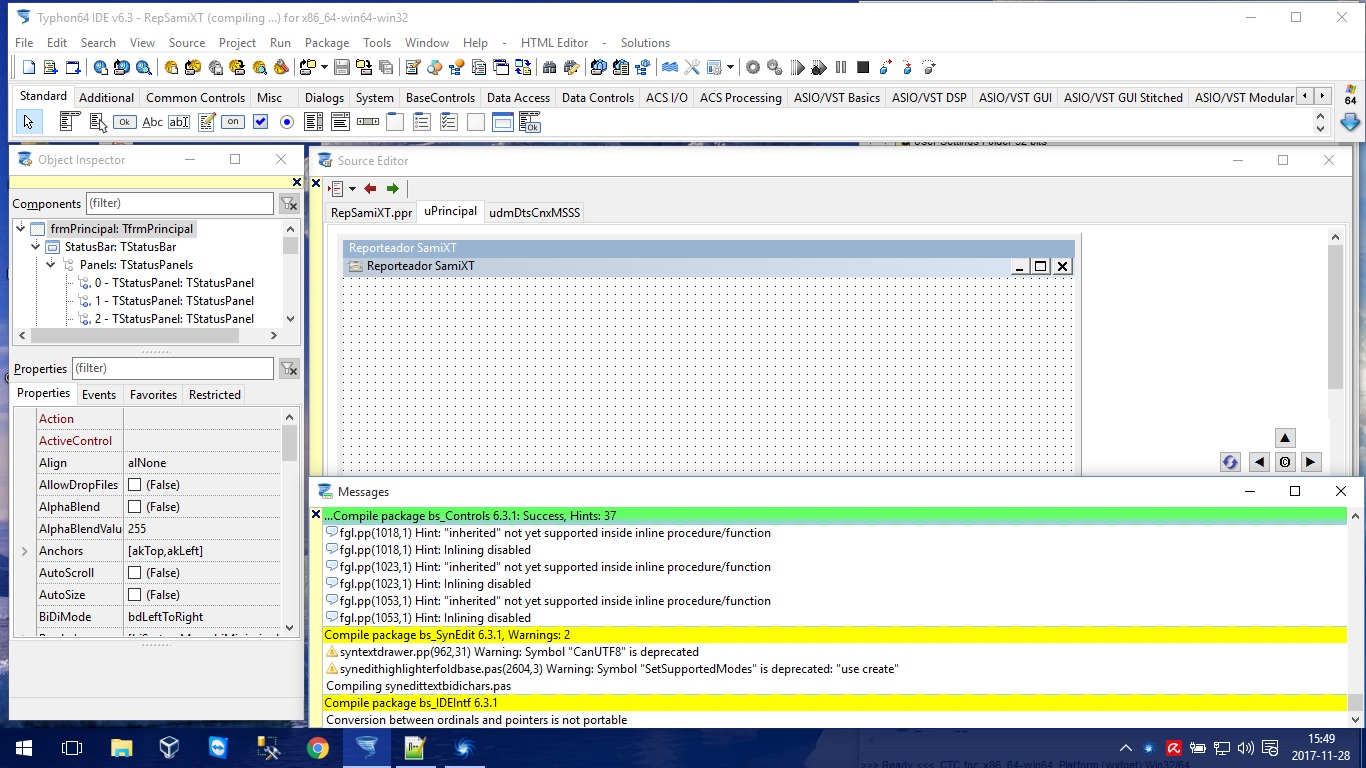The image size is (1366, 768).
Task: Toggle the AlphaBlend checkbox
Action: [x=134, y=507]
